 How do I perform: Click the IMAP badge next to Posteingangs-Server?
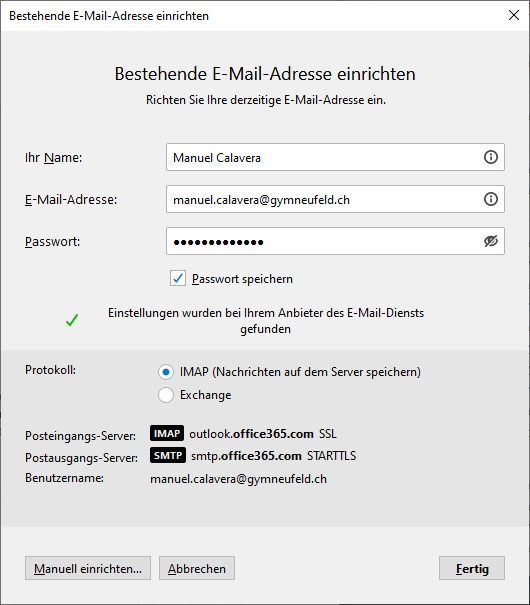(x=167, y=434)
